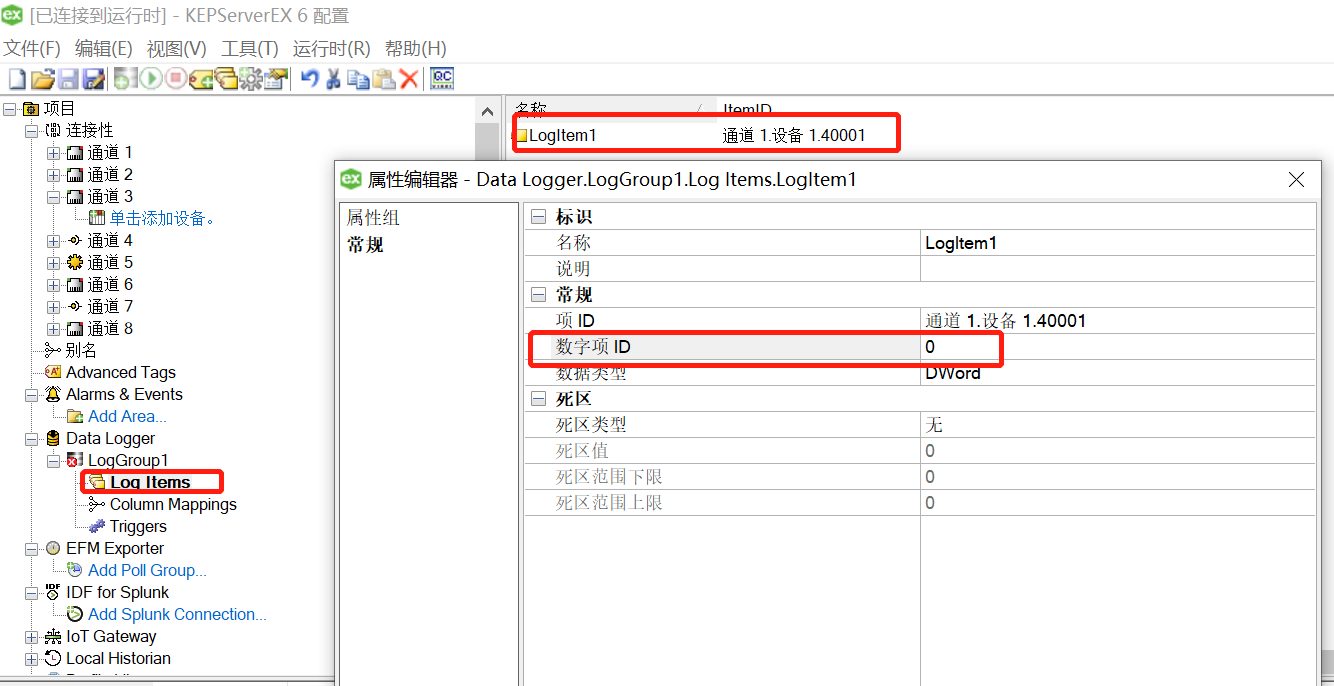Click the Properties toolbar icon
1334x686 pixels.
[x=276, y=79]
